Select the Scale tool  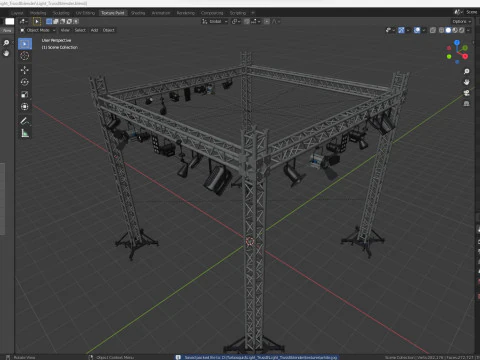click(x=25, y=95)
